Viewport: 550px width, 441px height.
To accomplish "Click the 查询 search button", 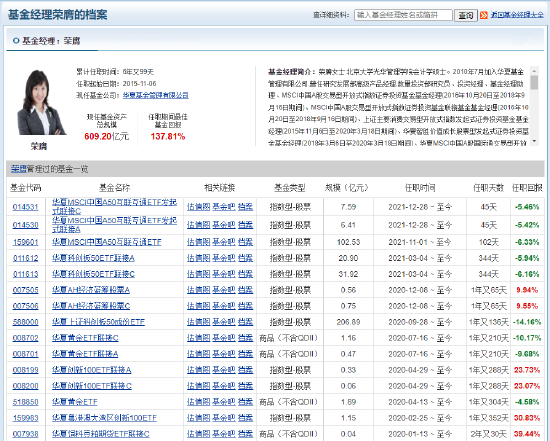I will point(466,15).
